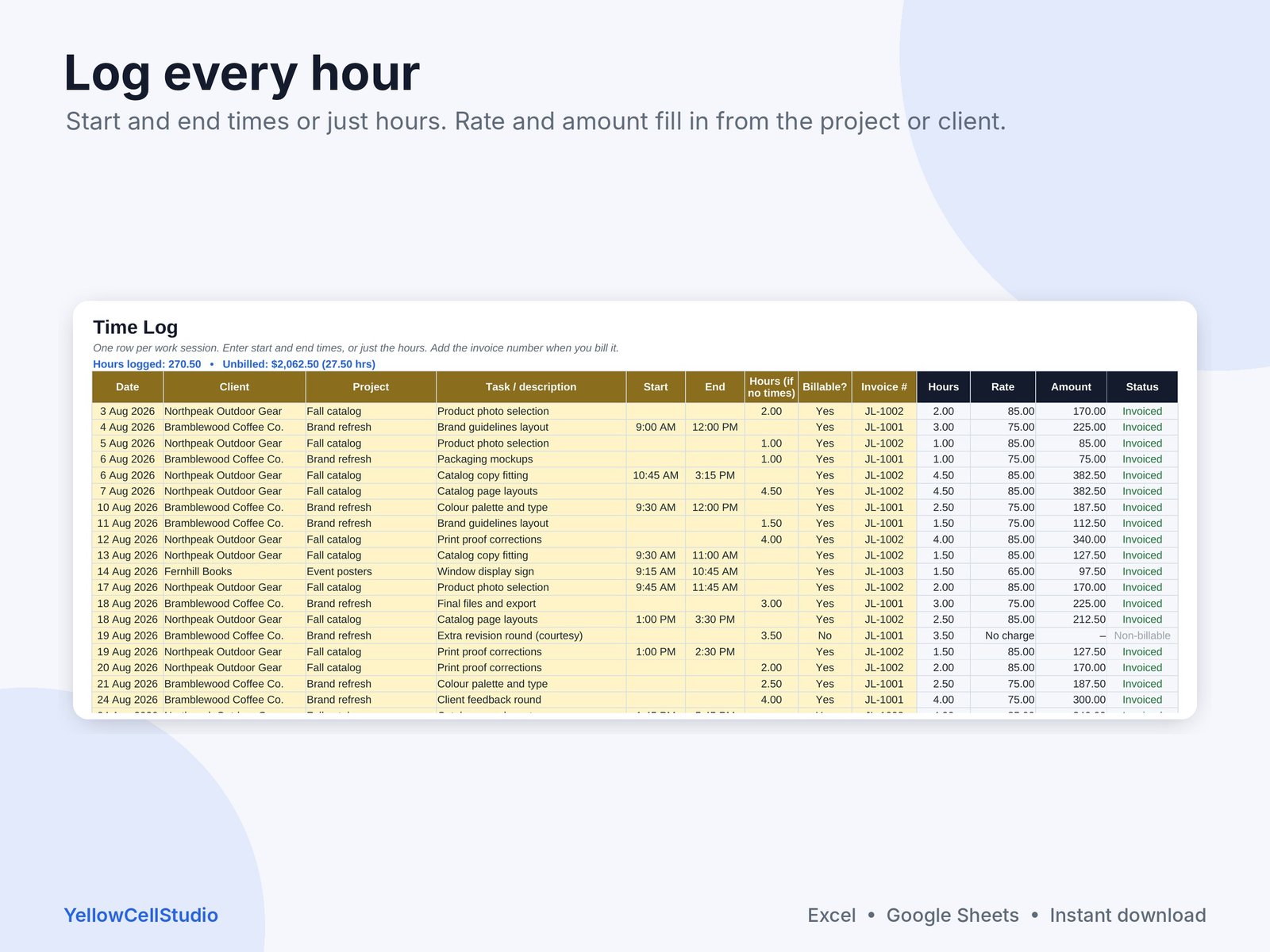Select the No charge rate cell

pyautogui.click(x=1003, y=635)
